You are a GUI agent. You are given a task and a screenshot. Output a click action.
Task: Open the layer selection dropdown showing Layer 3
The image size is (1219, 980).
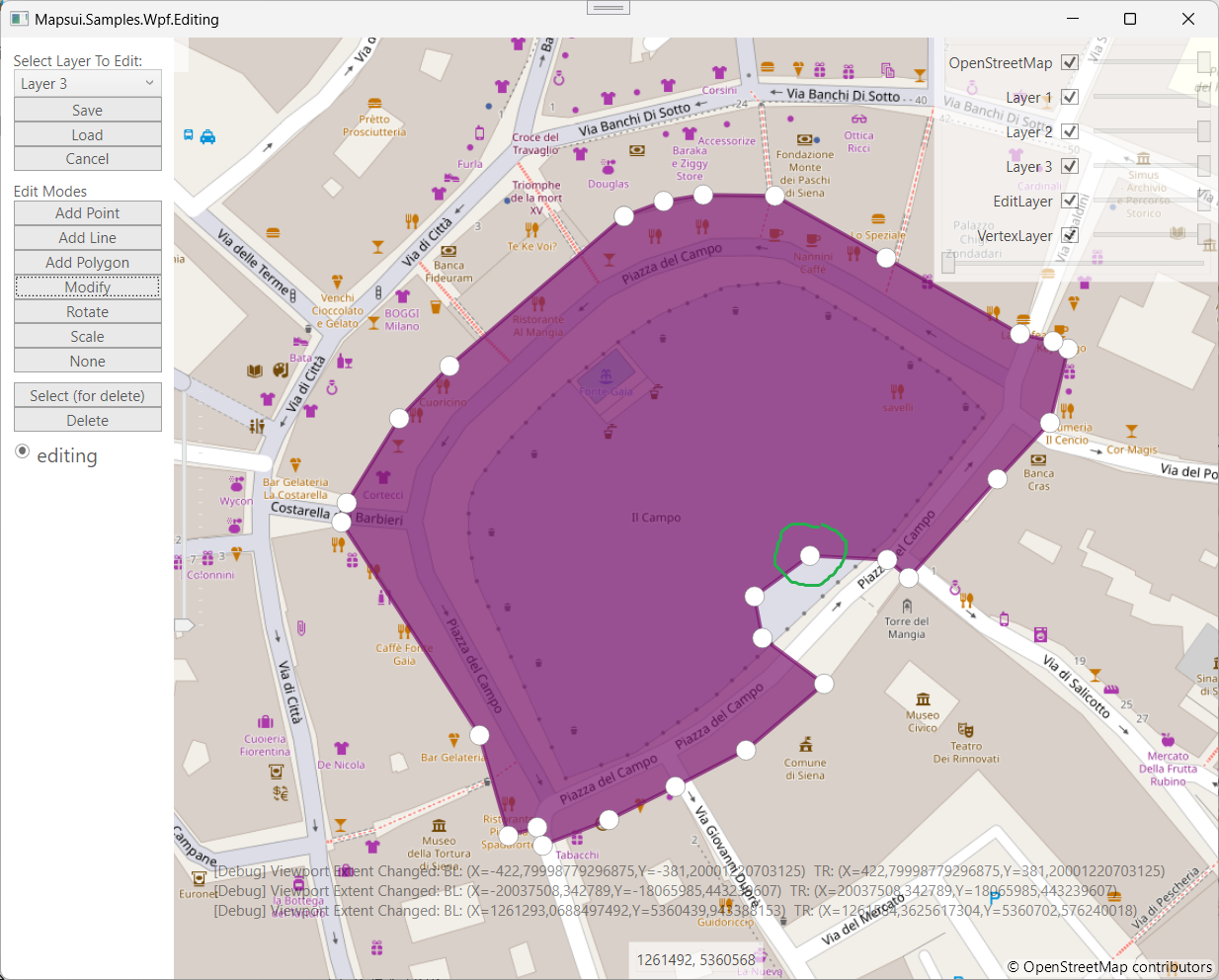[87, 83]
